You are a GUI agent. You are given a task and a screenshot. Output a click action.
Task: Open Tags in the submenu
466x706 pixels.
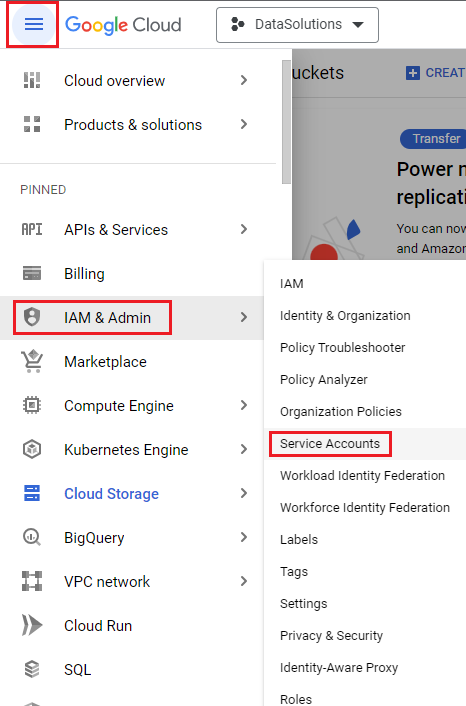[x=294, y=571]
